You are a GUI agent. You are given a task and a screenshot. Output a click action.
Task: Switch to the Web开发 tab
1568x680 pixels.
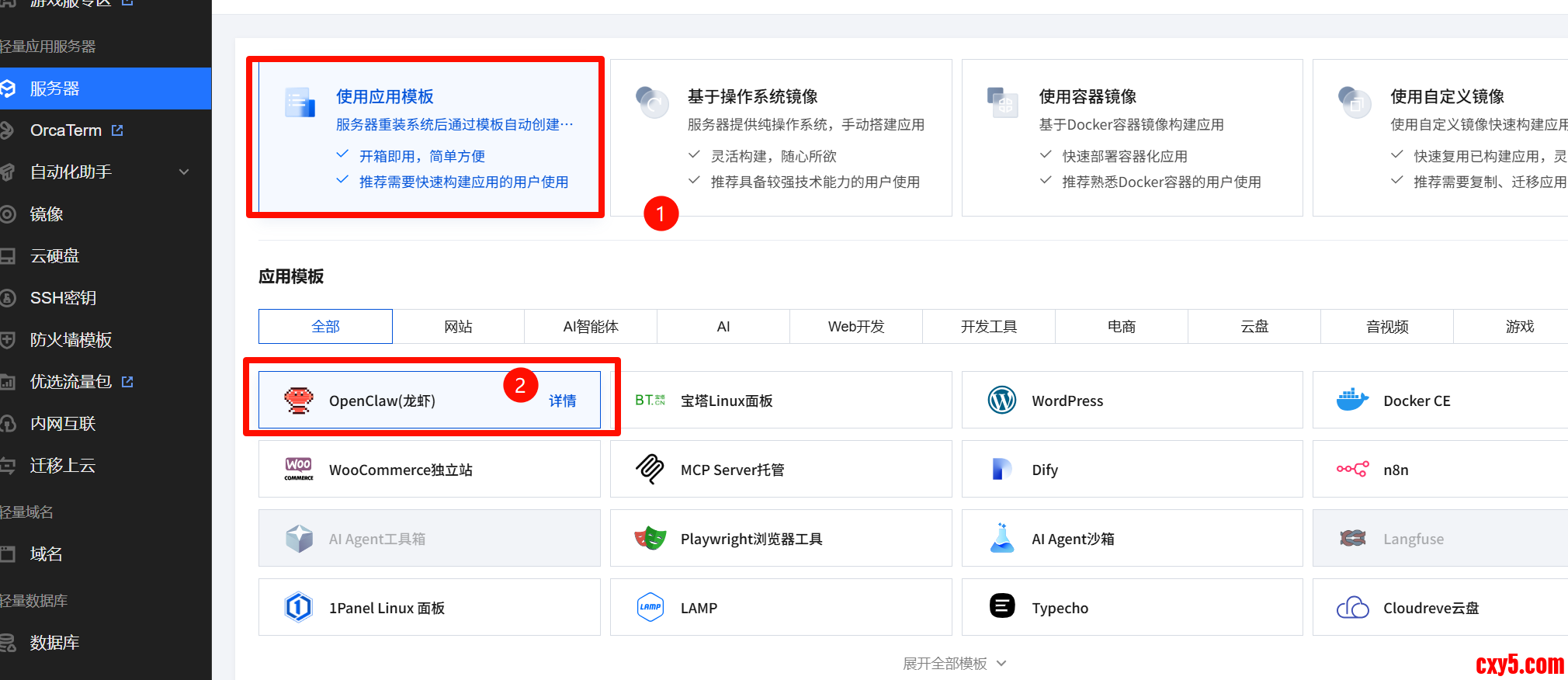[x=856, y=327]
